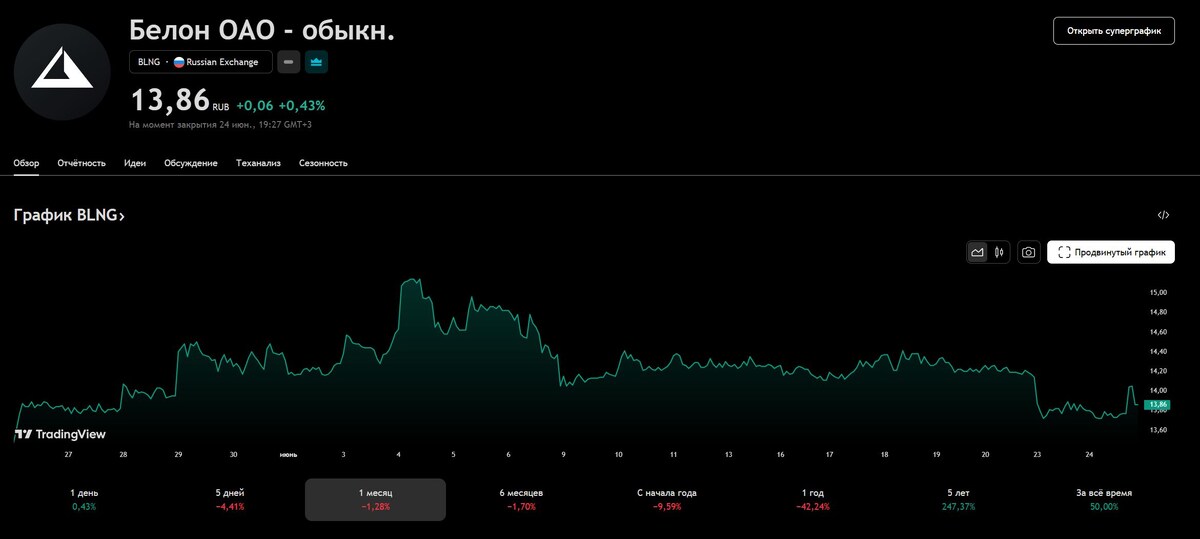Select the За всё время range
The height and width of the screenshot is (539, 1200).
pyautogui.click(x=1104, y=499)
